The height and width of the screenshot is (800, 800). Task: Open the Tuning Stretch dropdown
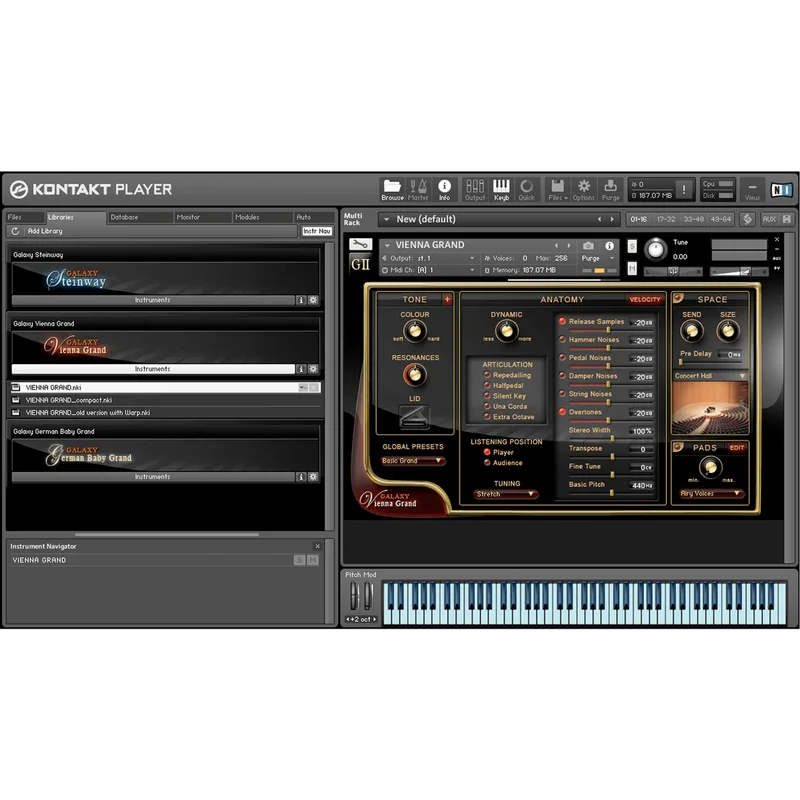pyautogui.click(x=505, y=494)
